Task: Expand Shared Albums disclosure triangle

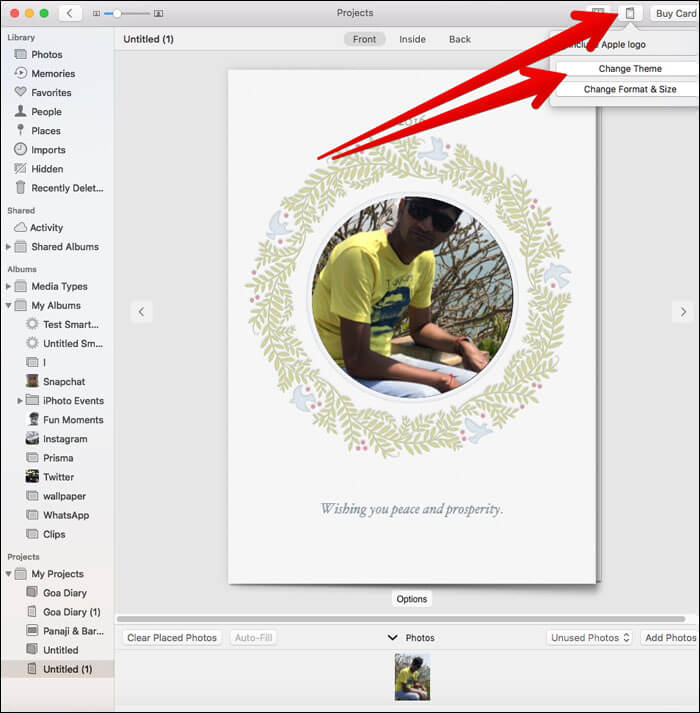Action: (x=8, y=247)
